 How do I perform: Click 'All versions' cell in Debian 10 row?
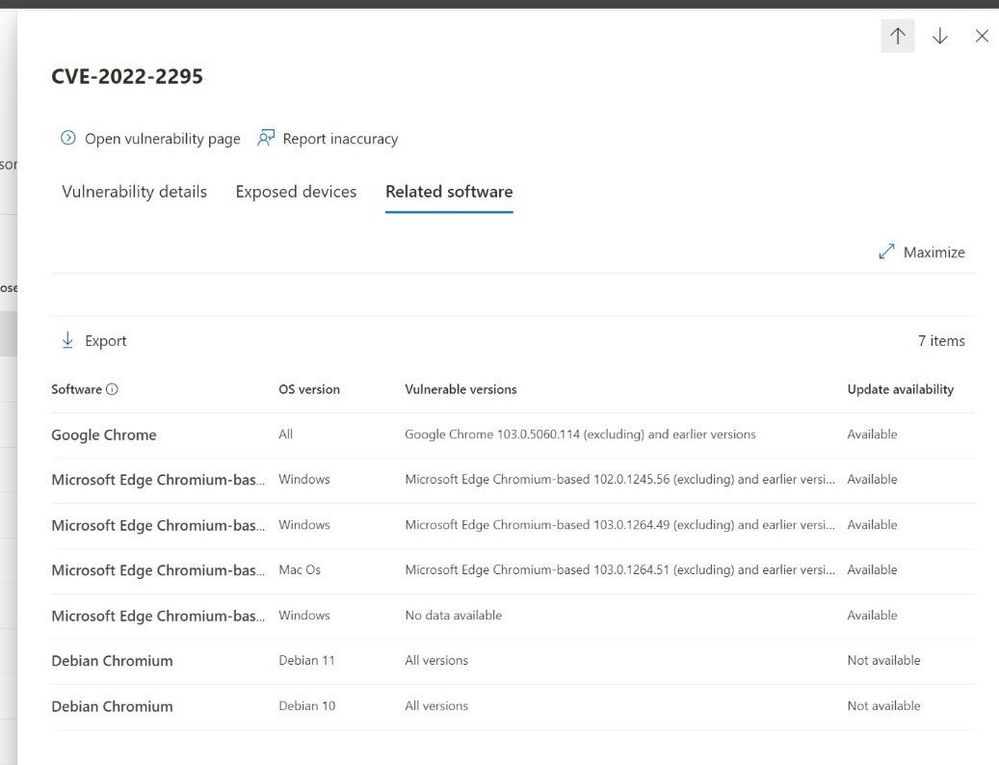[x=436, y=706]
